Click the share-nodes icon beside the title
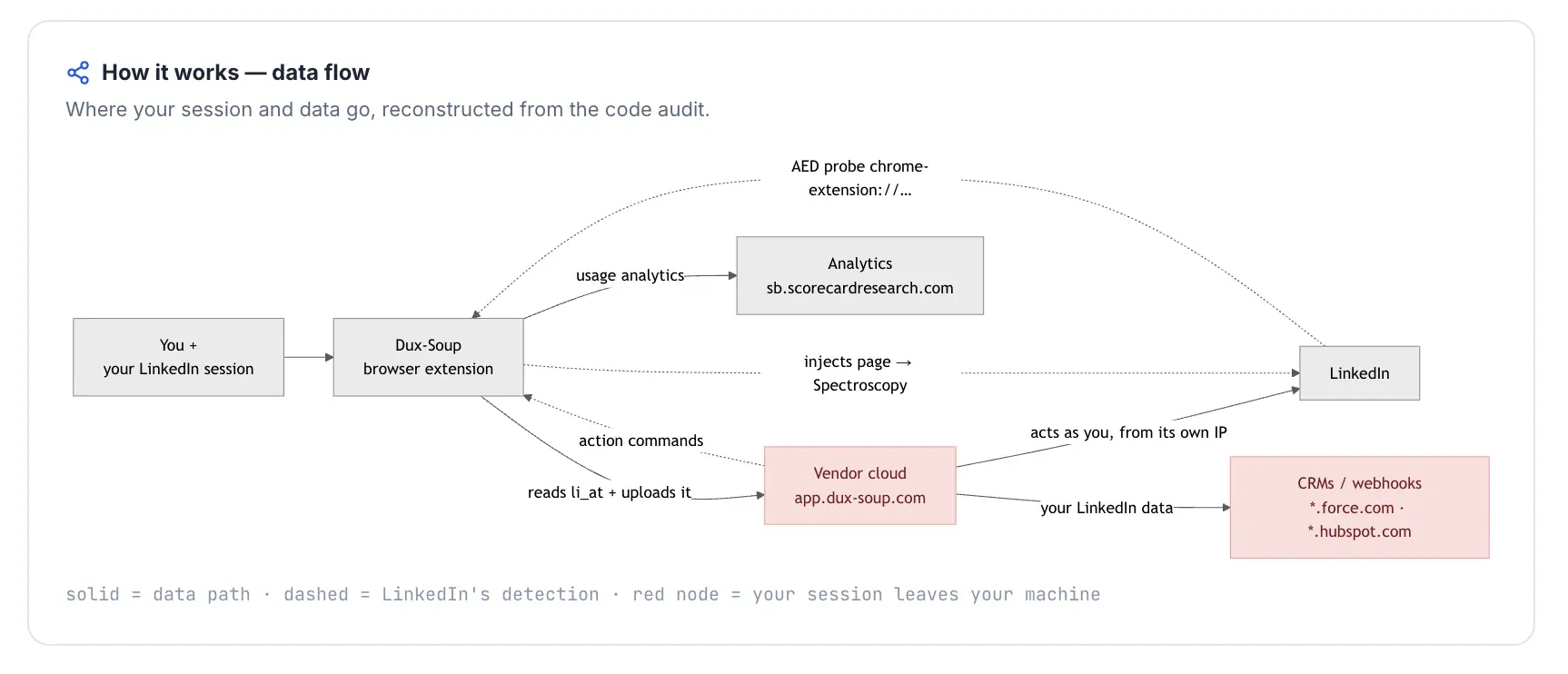 coord(78,73)
